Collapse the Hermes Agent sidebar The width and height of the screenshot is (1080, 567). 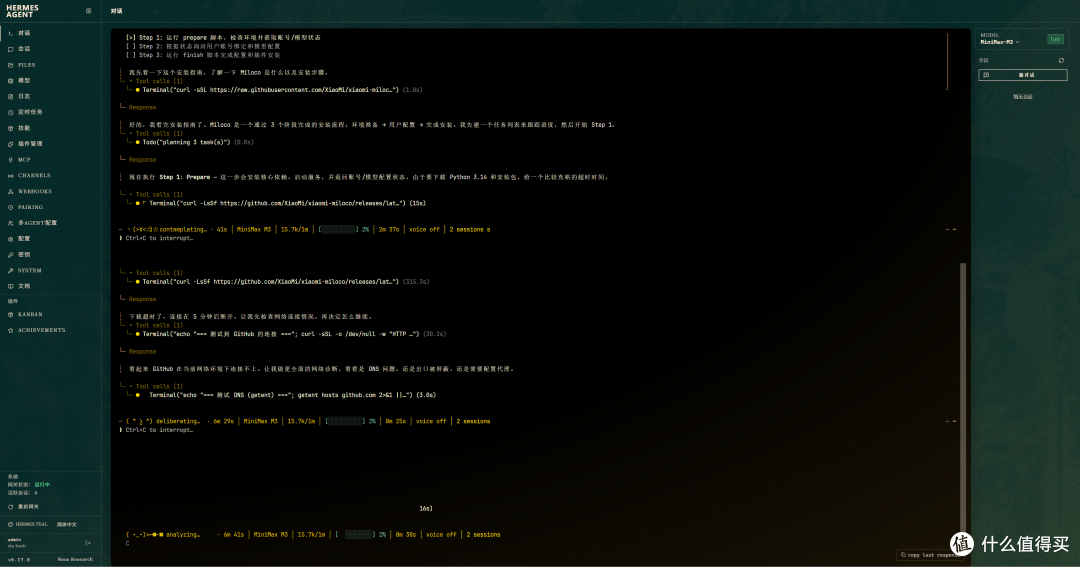88,11
